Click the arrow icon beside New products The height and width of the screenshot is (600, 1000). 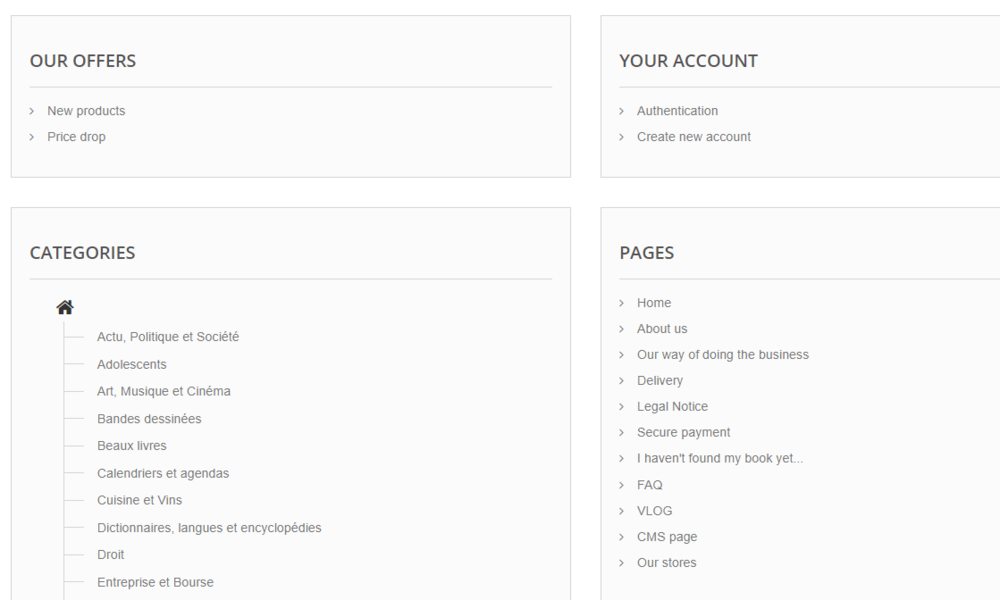[x=33, y=111]
